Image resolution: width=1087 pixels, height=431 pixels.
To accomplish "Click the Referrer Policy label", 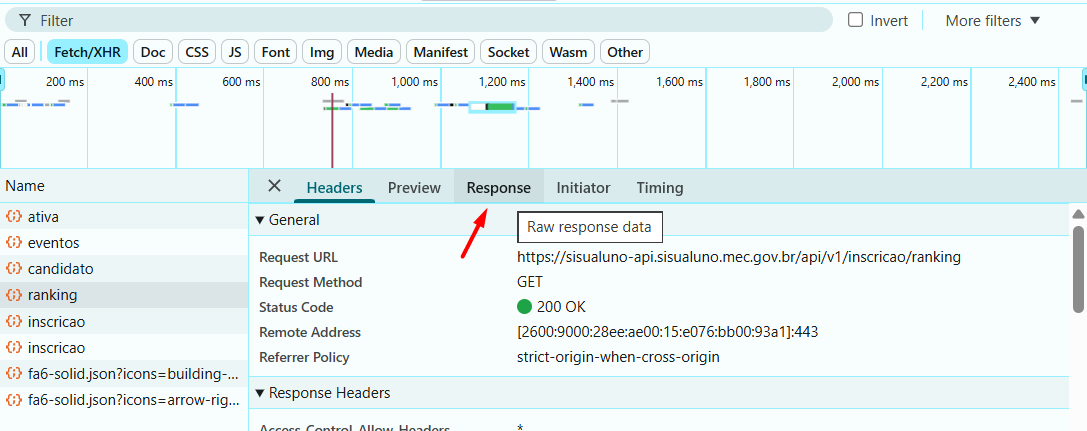I will coord(304,358).
